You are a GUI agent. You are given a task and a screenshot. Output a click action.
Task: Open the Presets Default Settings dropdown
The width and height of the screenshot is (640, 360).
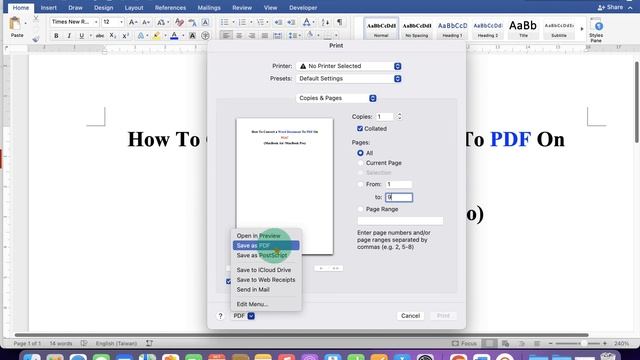pyautogui.click(x=349, y=79)
